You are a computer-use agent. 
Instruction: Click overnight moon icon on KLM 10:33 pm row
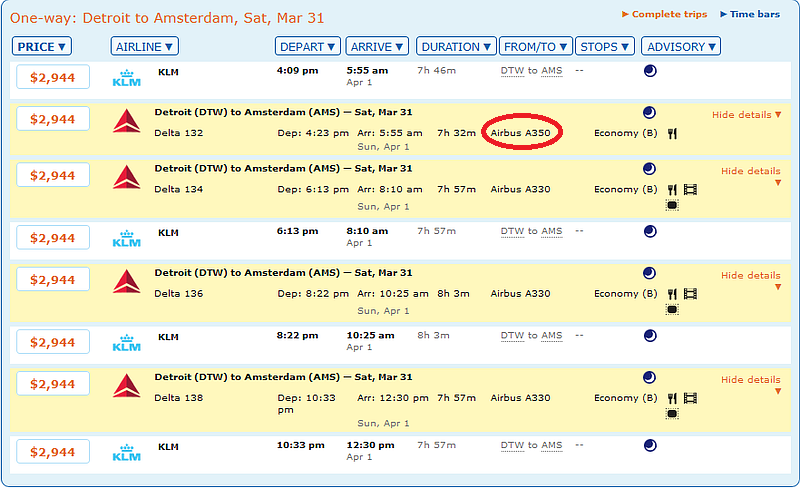point(649,445)
